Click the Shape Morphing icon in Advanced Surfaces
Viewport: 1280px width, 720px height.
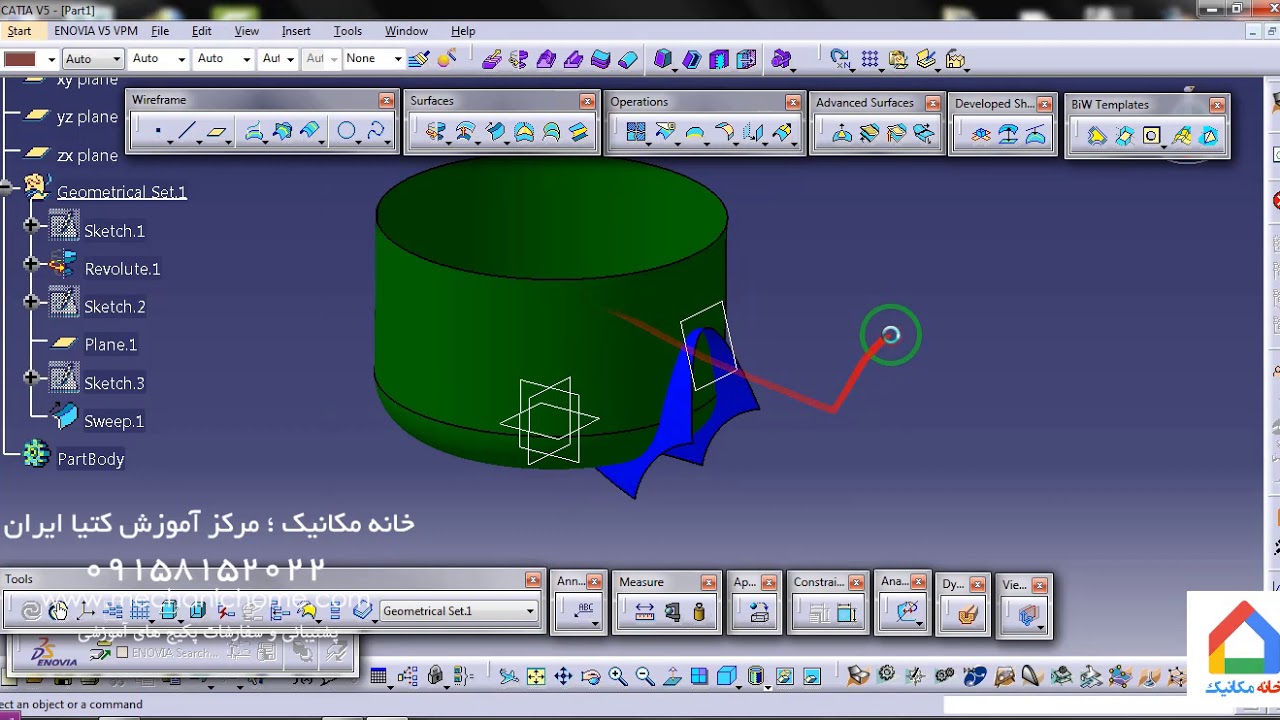pyautogui.click(x=924, y=134)
